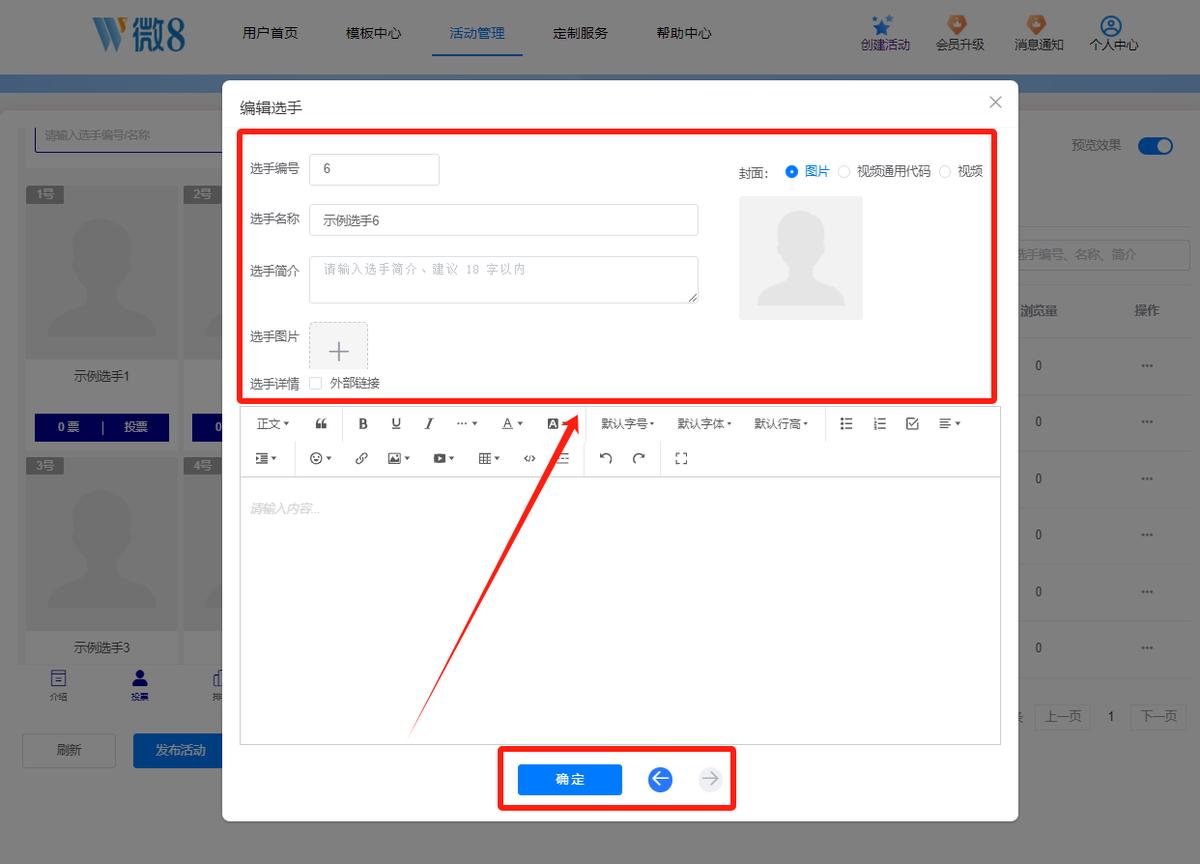Check the 外部链接 checkbox

pos(316,383)
